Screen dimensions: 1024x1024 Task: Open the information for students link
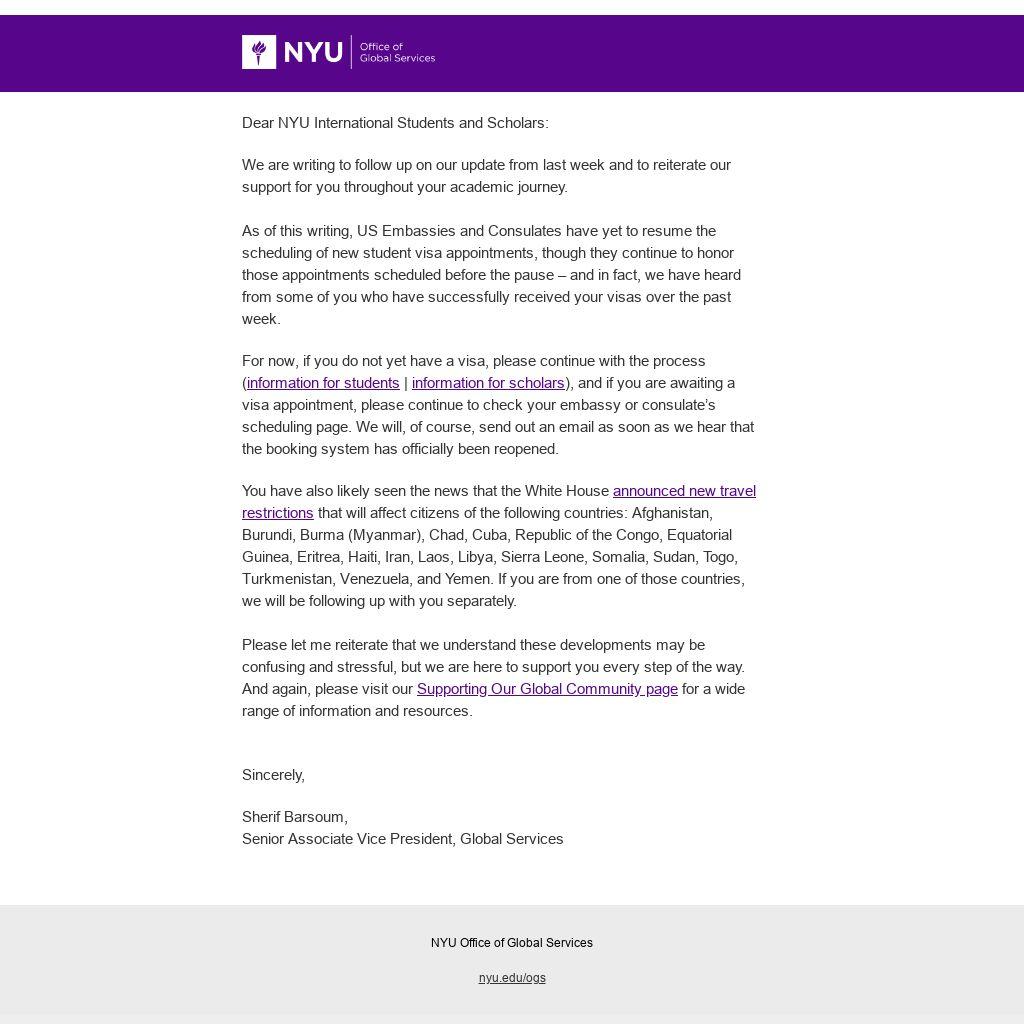(323, 383)
